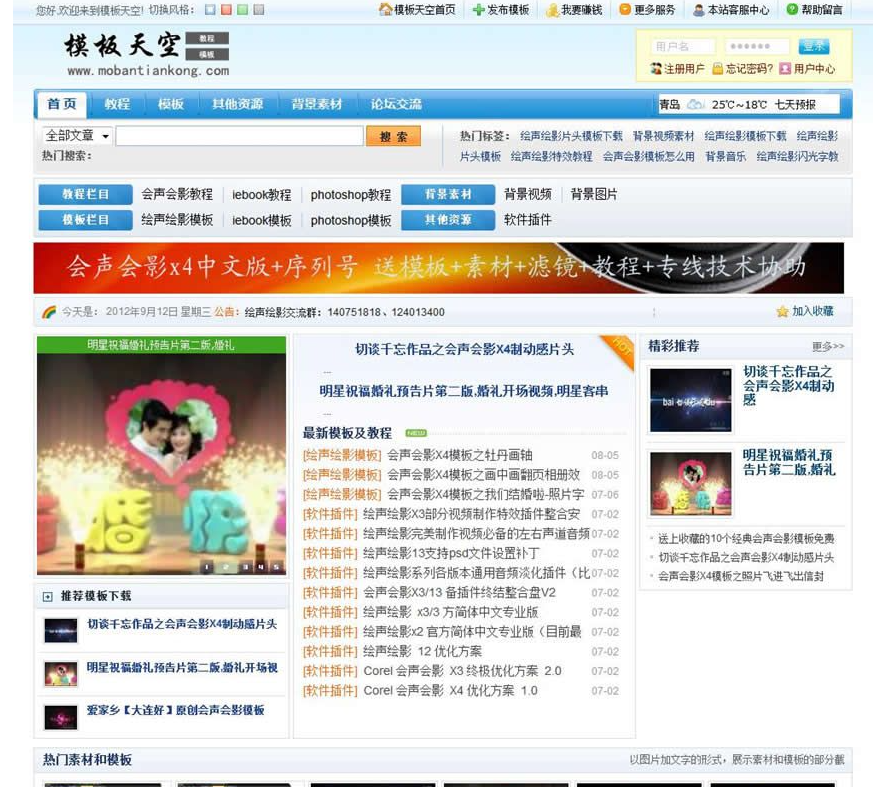Screen dimensions: 880x787
Task: Click the 教程 badge next to logo
Action: [207, 38]
